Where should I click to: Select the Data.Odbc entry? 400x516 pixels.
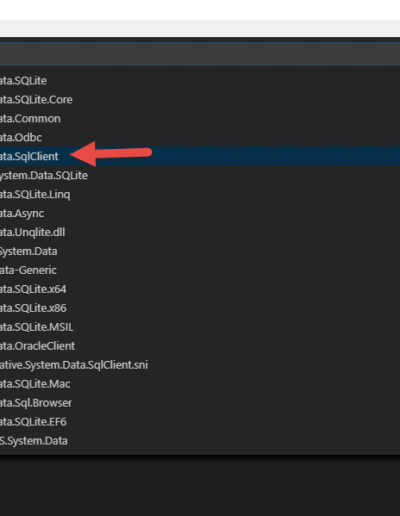tap(200, 137)
